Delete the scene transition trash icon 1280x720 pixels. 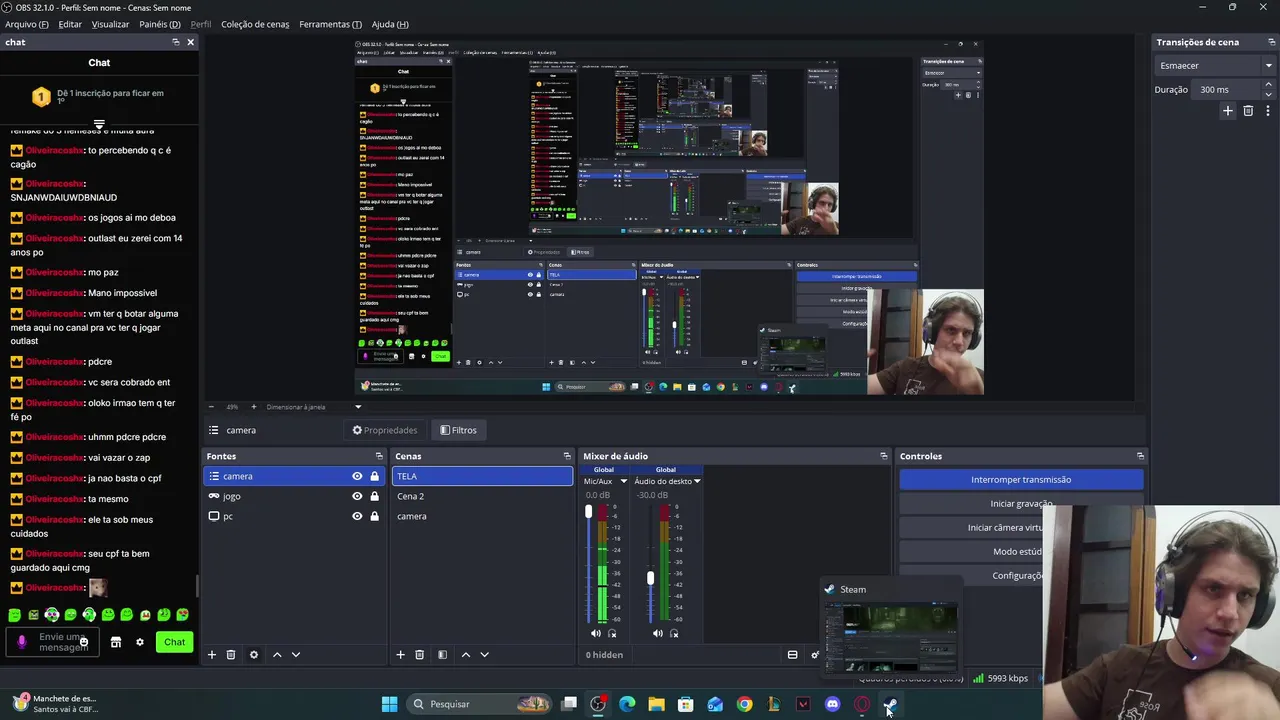1248,111
